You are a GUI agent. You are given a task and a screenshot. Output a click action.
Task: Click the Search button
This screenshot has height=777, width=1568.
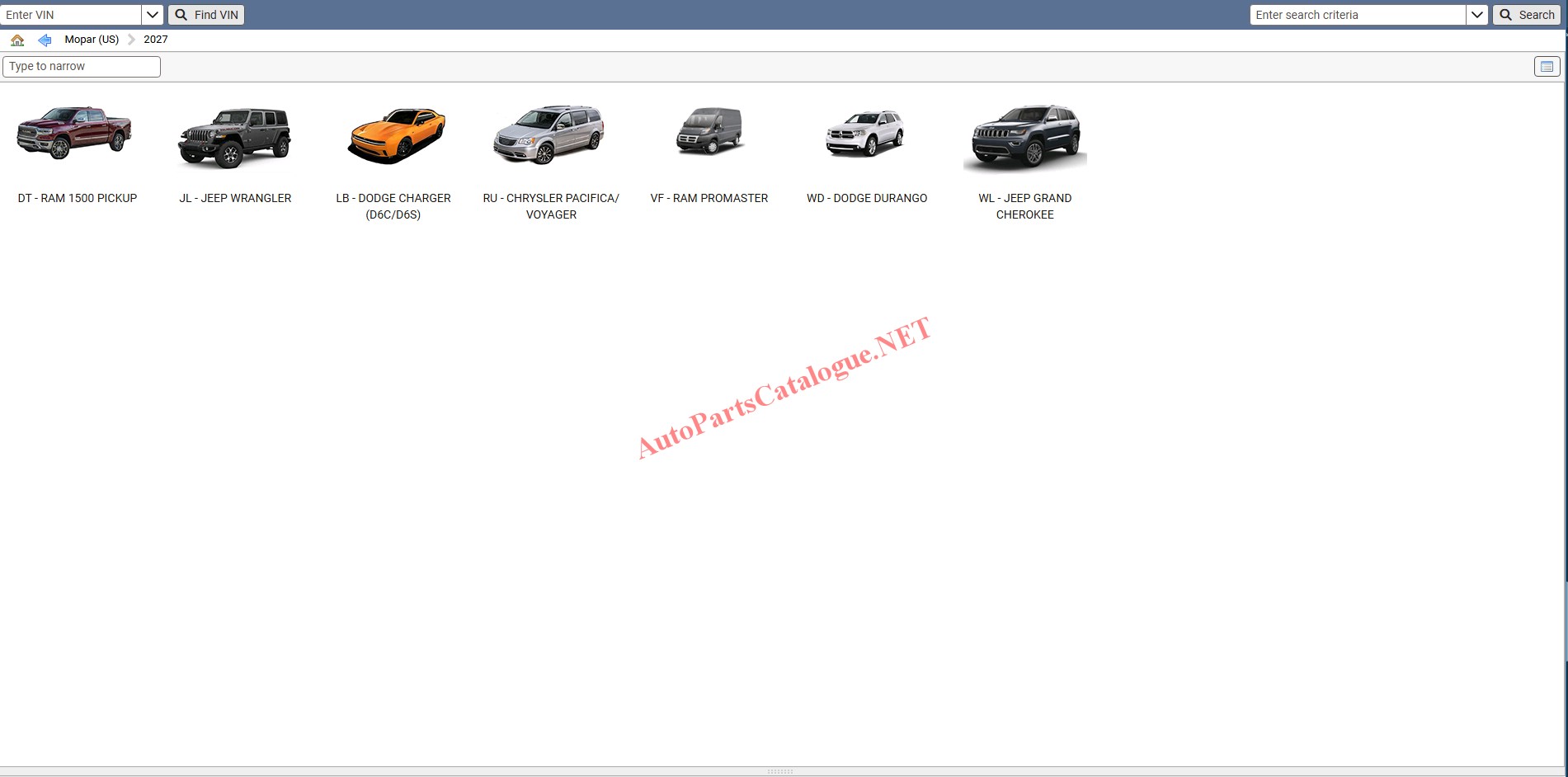click(1527, 15)
